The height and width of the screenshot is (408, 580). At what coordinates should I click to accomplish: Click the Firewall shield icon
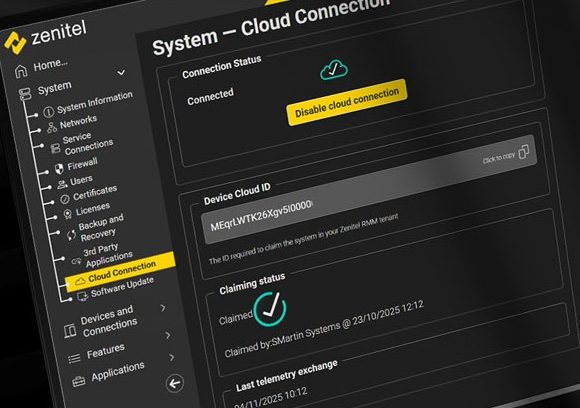59,169
